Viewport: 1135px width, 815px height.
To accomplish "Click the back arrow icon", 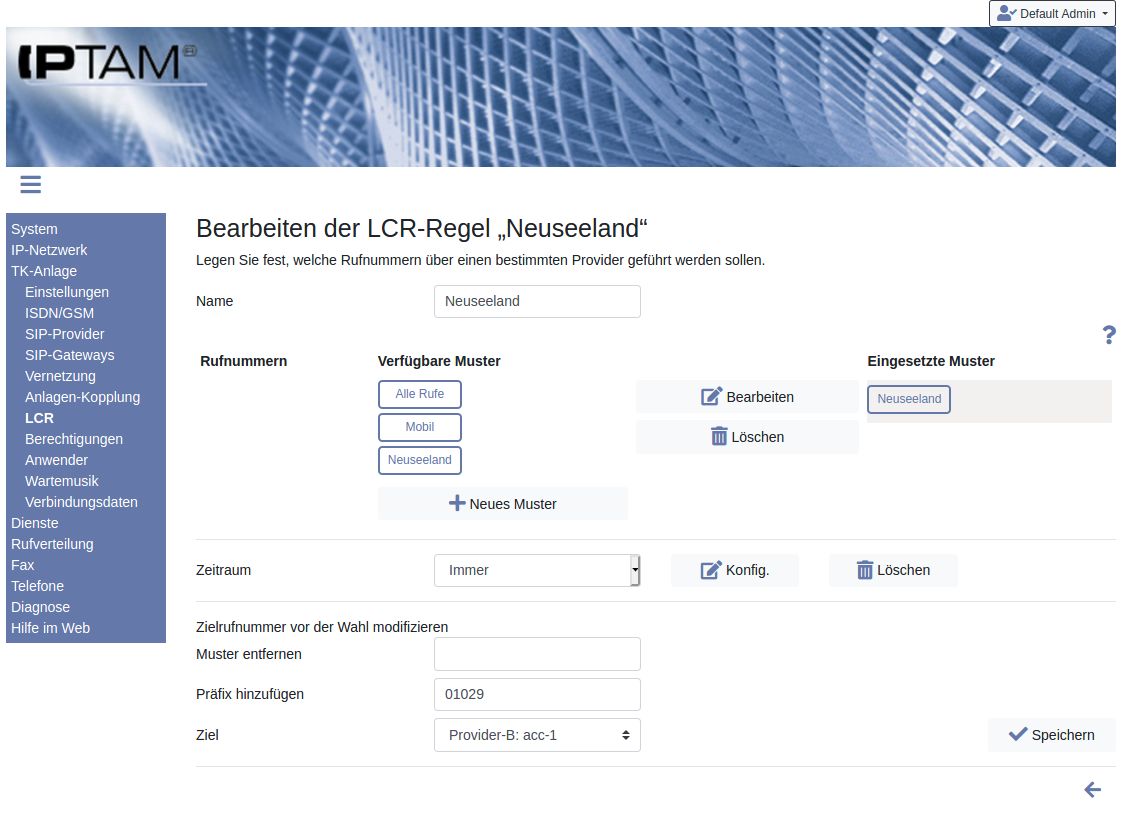I will [x=1092, y=790].
